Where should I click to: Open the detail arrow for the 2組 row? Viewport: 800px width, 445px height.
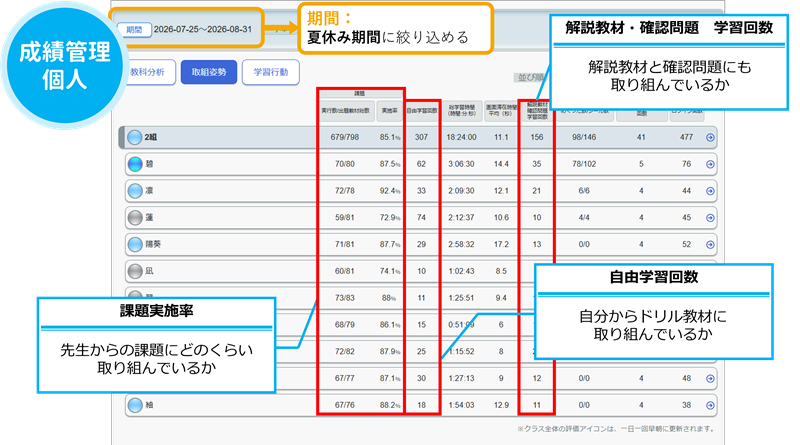coord(710,137)
